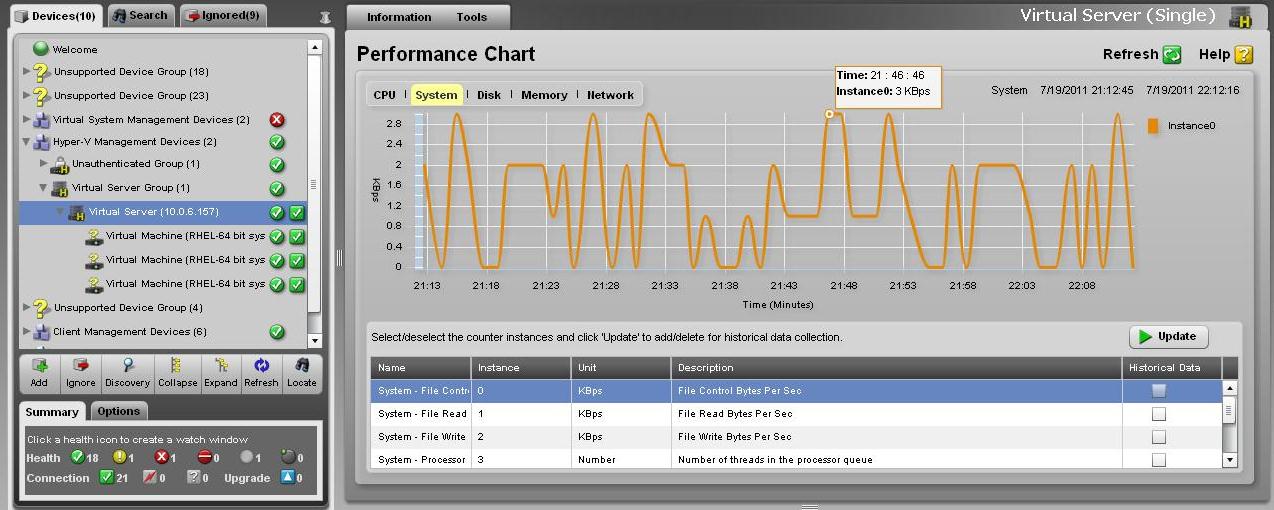Click the red minus Health summary icon
The width and height of the screenshot is (1274, 510).
coord(204,457)
